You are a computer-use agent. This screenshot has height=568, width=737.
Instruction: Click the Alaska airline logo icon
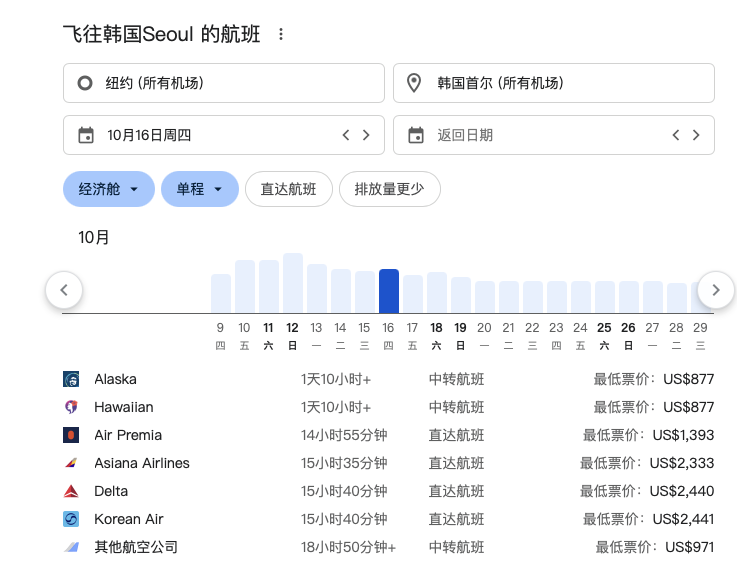(x=71, y=379)
